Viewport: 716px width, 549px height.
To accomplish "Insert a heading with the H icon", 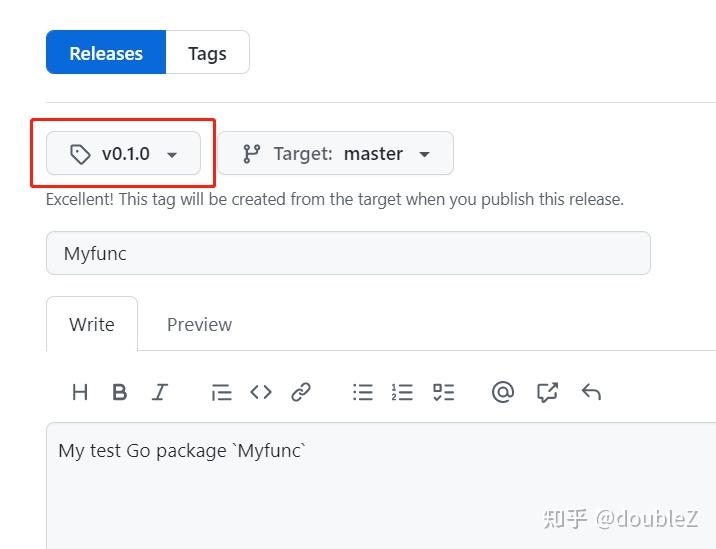I will (80, 392).
